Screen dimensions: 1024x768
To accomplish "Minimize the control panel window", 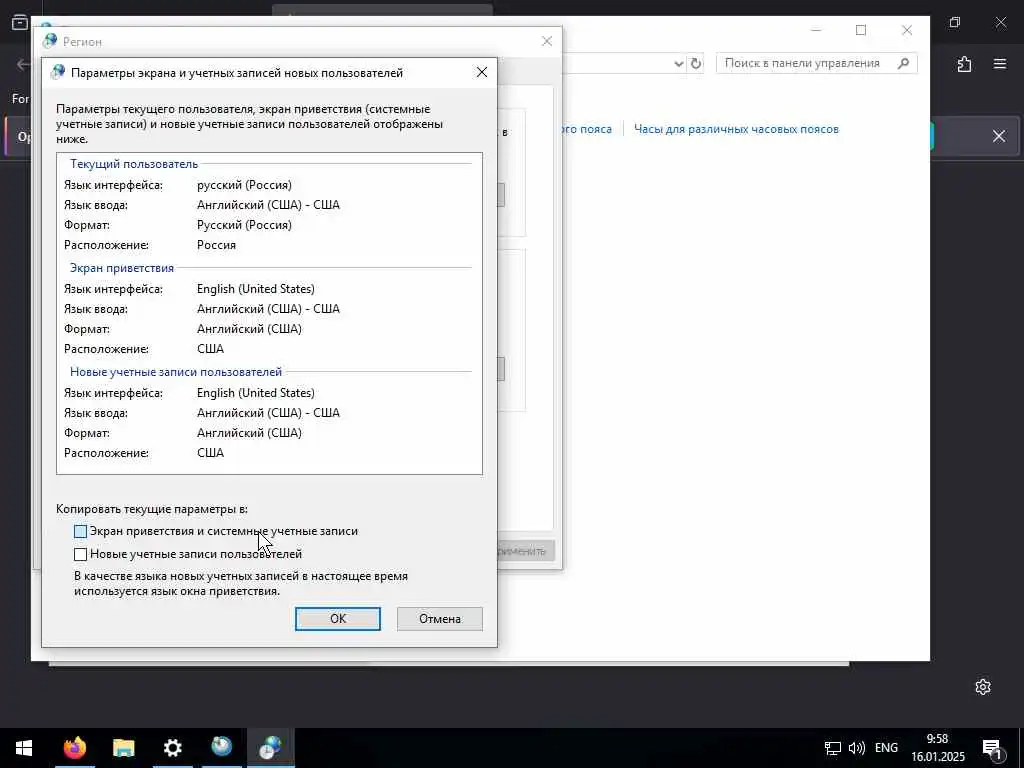I will tap(816, 30).
